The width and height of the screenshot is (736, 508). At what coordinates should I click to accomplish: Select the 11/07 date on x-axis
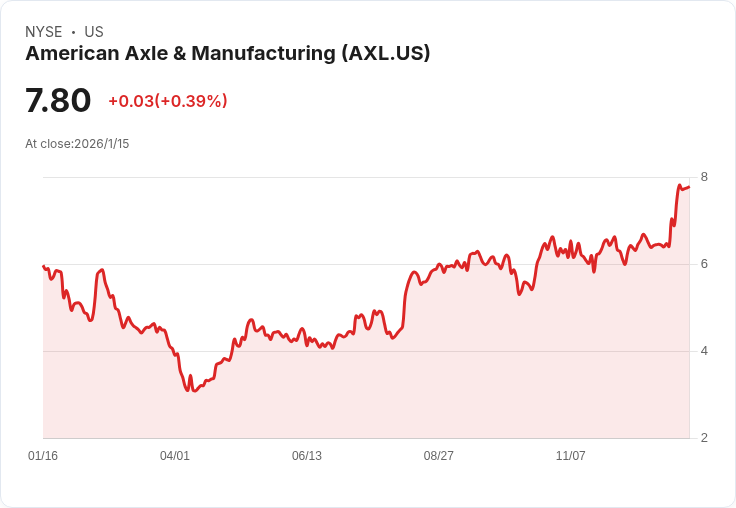pos(570,455)
